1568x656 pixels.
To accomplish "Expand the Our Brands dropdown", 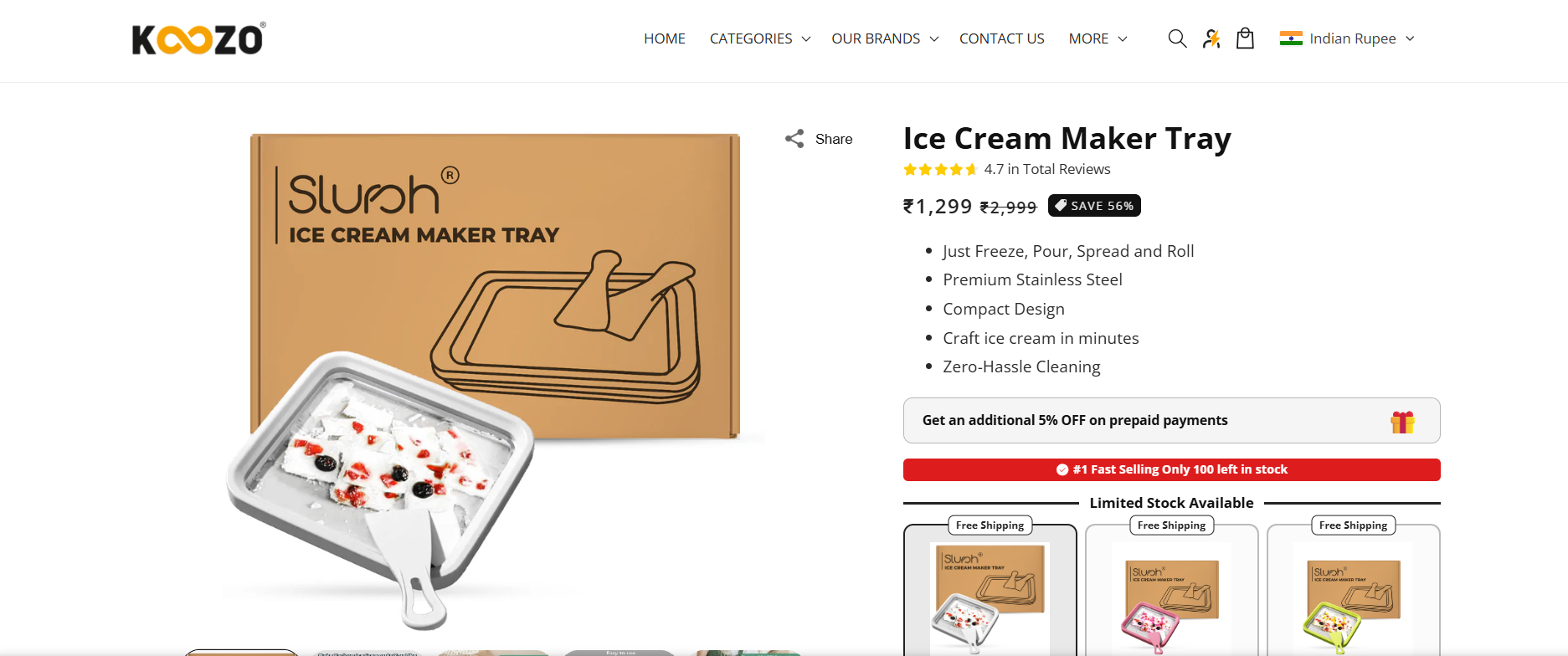I will coord(885,38).
